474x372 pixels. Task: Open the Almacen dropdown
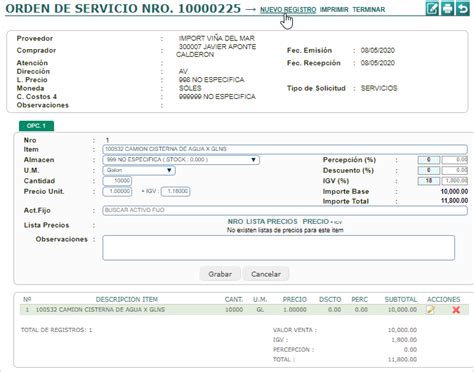(x=181, y=160)
